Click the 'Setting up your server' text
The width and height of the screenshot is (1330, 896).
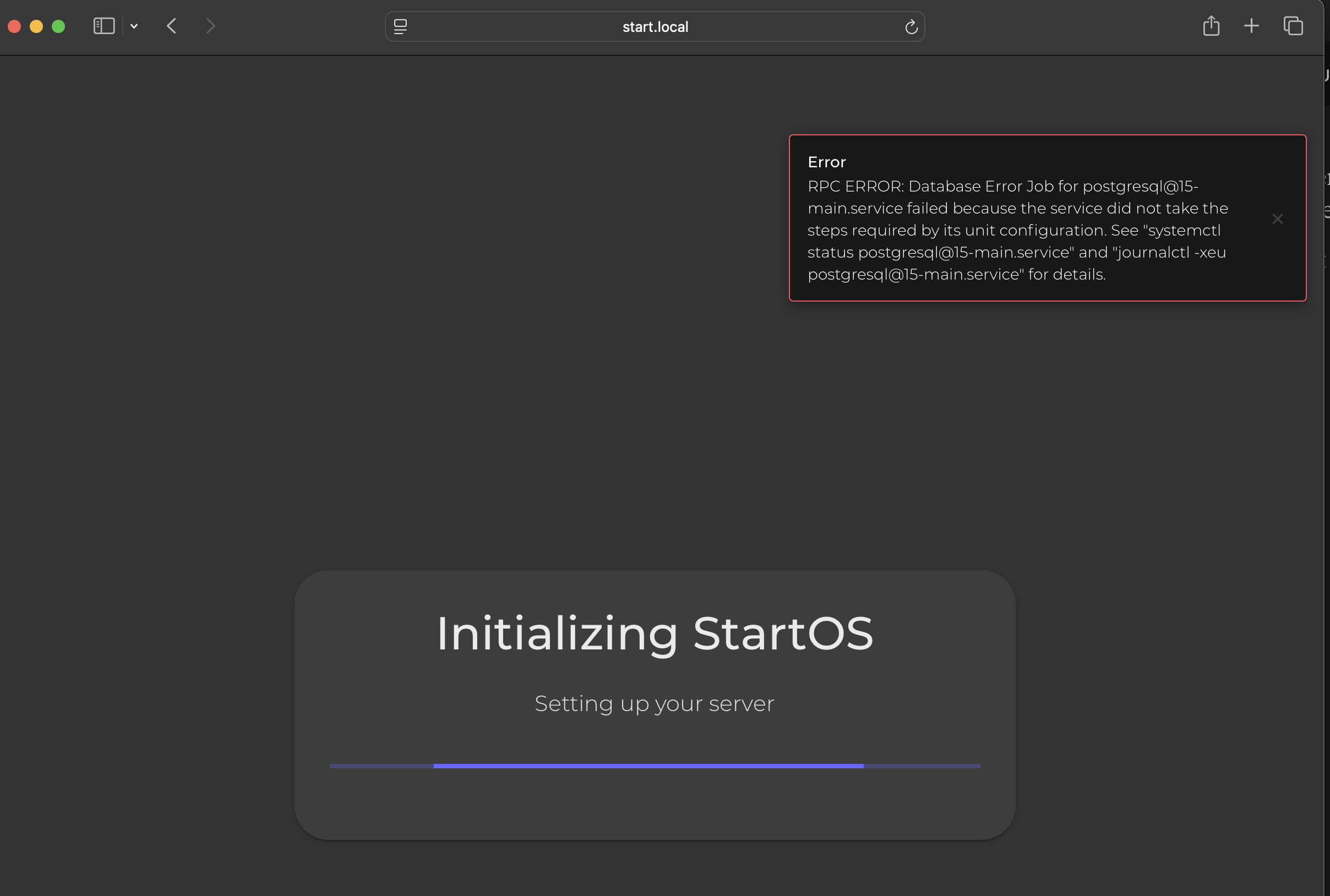[655, 703]
